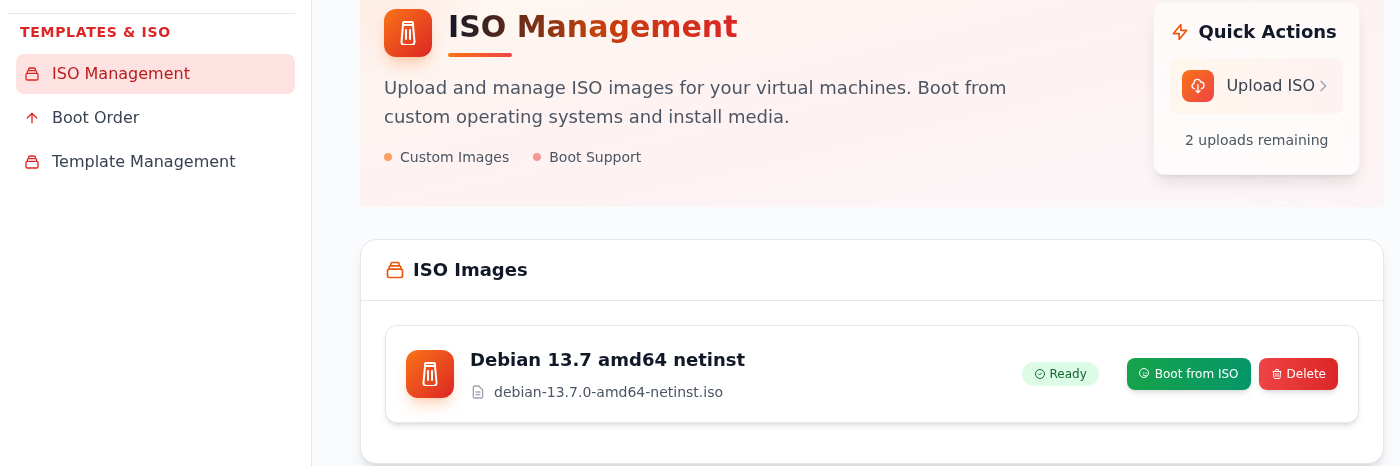Click the Quick Actions lightning bolt icon

(1180, 32)
